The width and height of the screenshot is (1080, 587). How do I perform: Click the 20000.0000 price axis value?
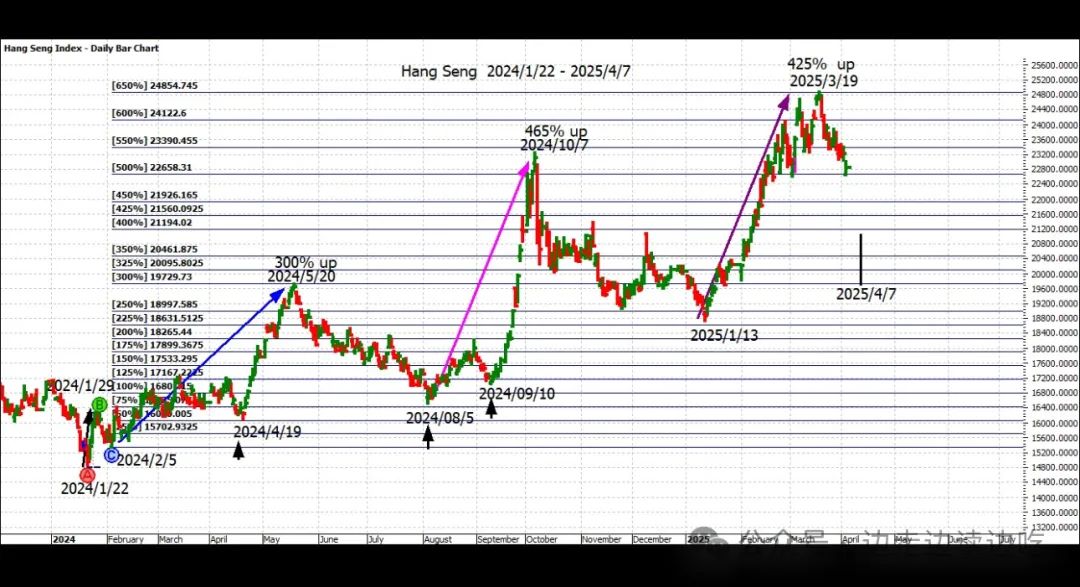coord(1054,274)
